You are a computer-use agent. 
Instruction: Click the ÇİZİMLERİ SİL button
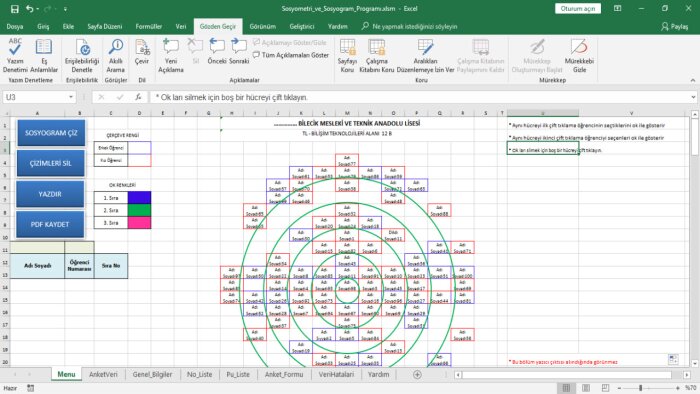[x=50, y=163]
